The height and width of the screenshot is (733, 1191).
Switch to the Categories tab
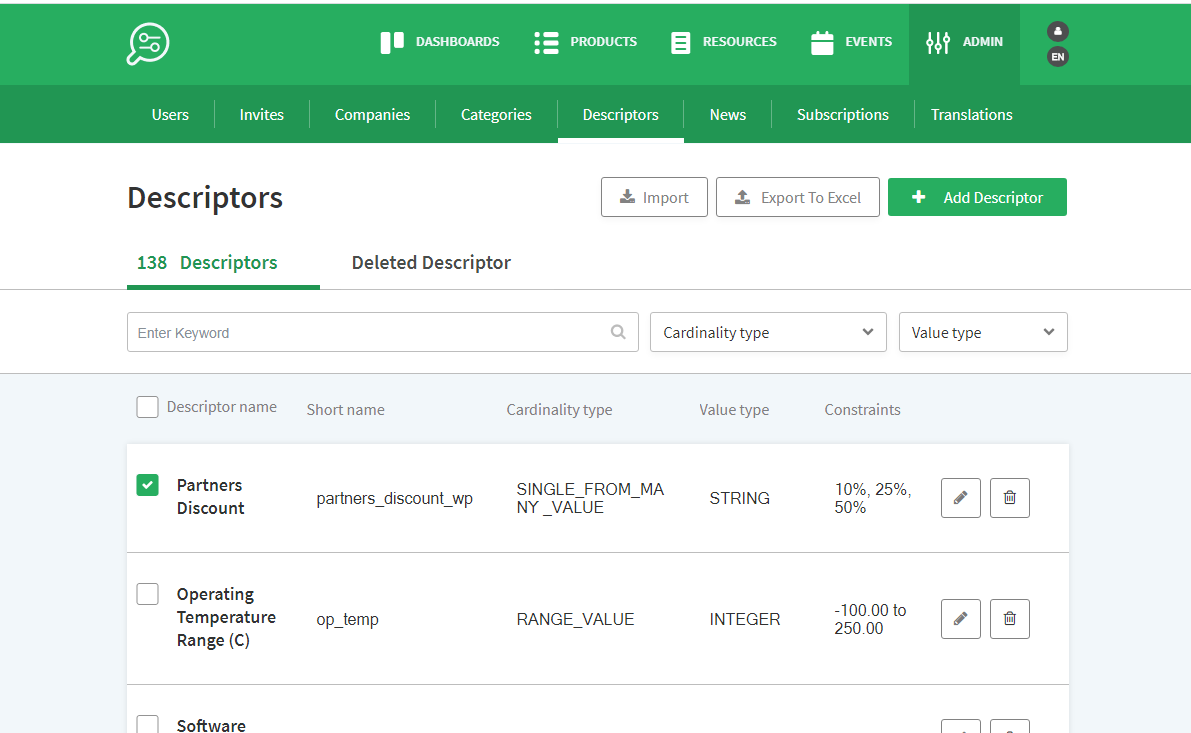click(496, 115)
